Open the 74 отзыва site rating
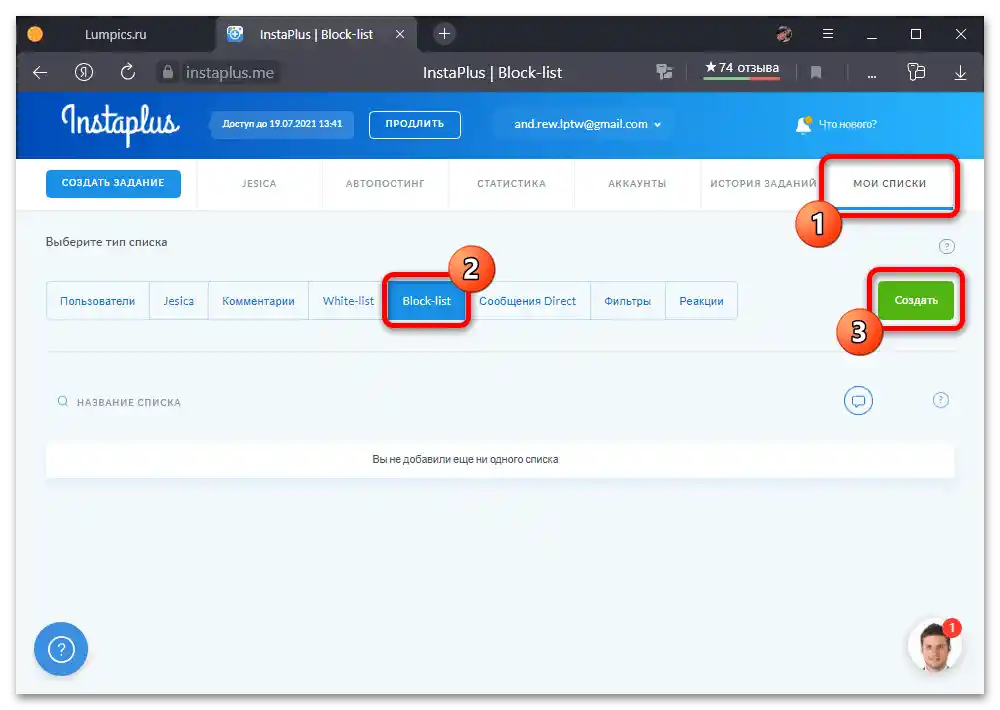Viewport: 1000px width, 710px height. click(742, 69)
